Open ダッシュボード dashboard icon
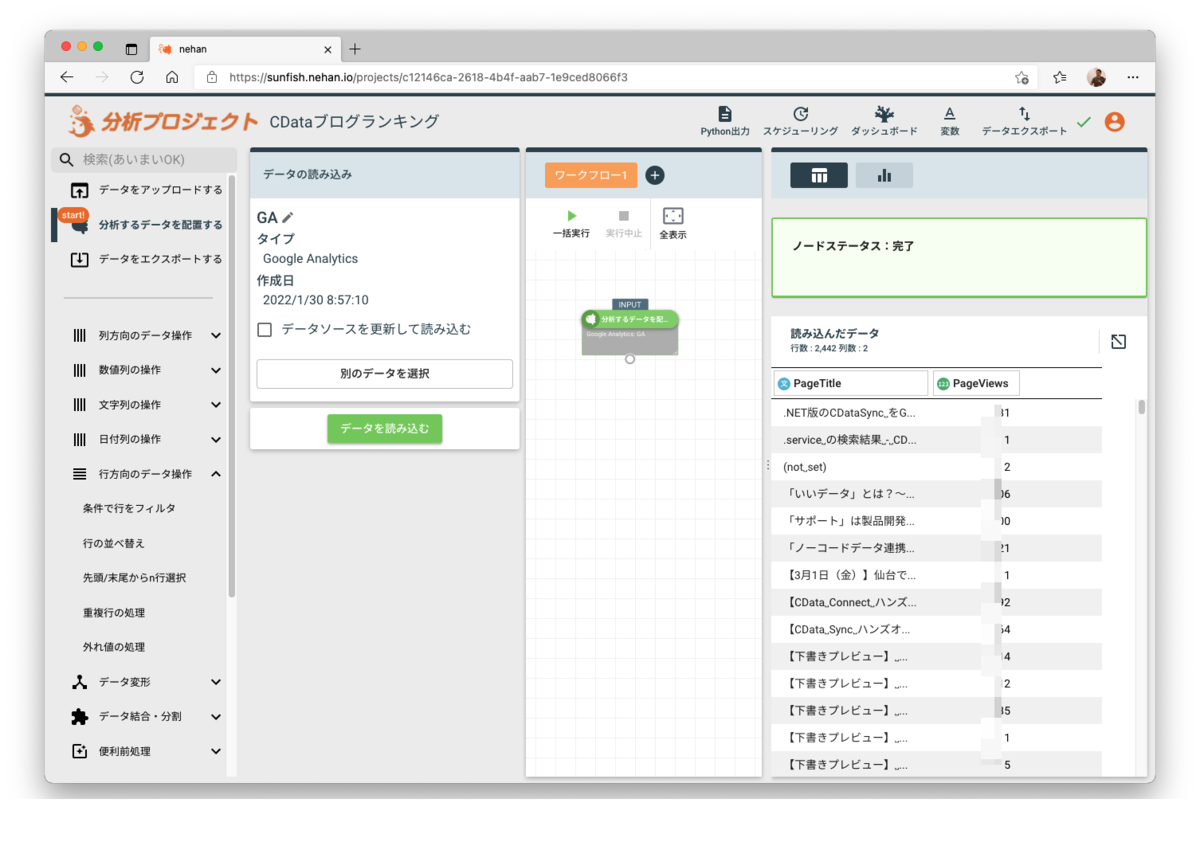 [x=884, y=114]
